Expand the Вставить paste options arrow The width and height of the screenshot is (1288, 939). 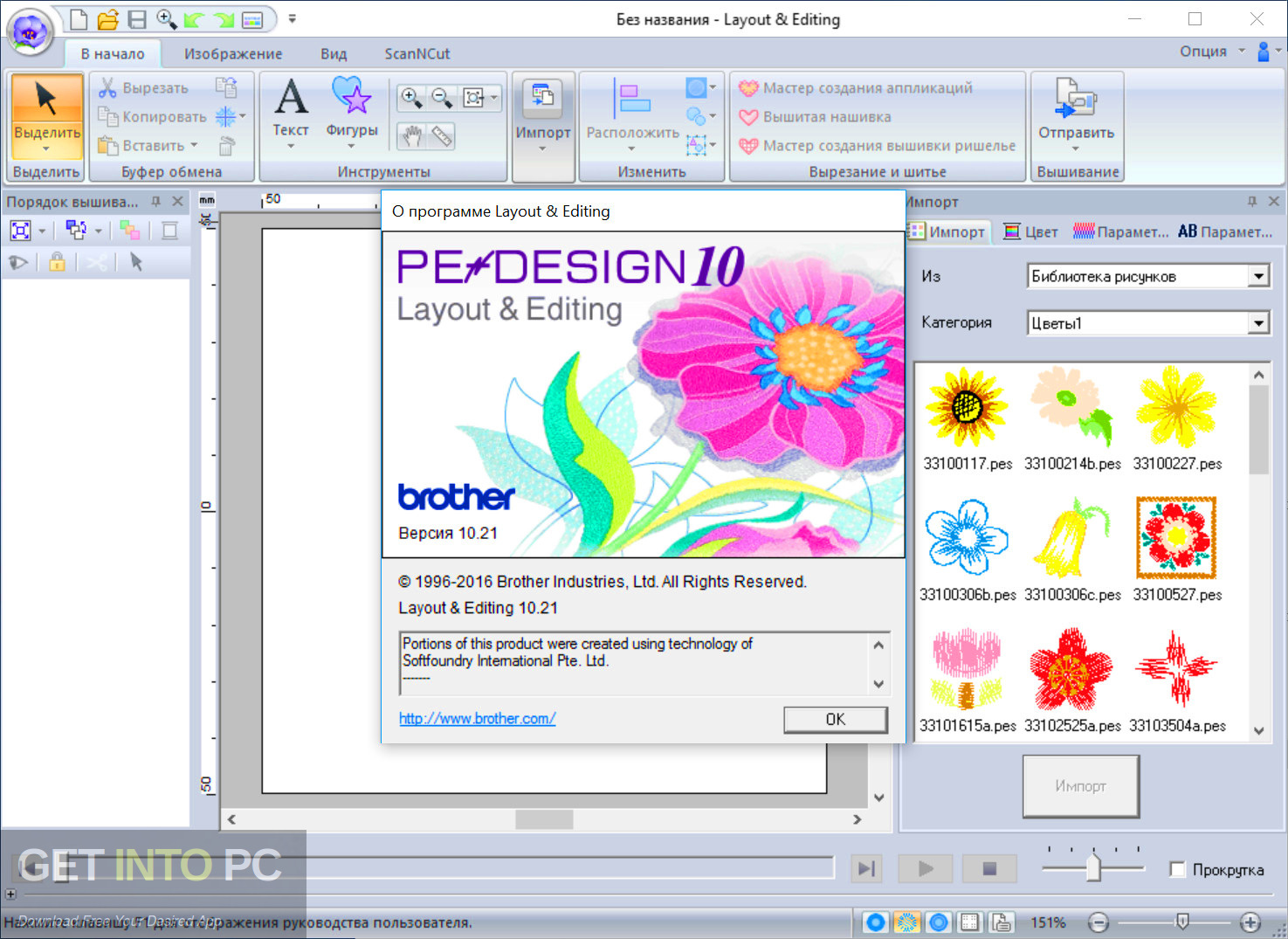click(194, 145)
